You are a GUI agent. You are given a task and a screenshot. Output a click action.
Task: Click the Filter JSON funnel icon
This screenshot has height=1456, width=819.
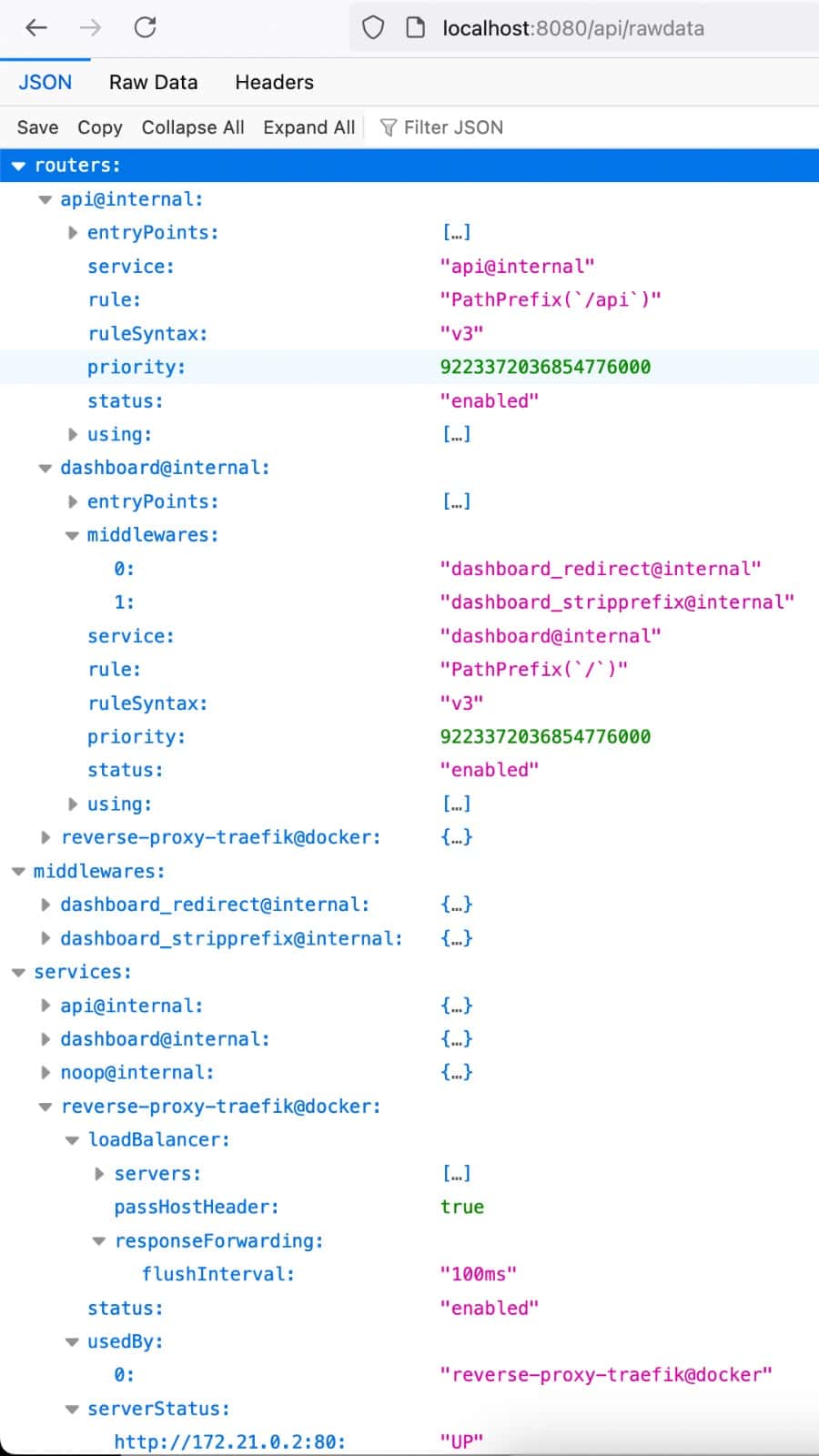coord(389,127)
